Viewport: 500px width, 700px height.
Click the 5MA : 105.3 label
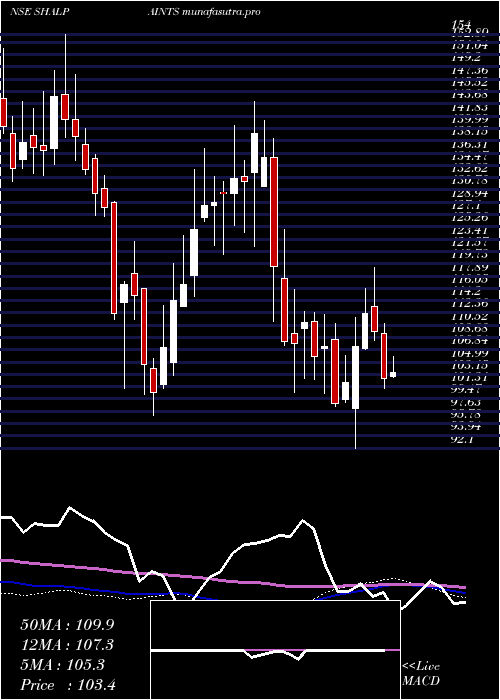62,665
